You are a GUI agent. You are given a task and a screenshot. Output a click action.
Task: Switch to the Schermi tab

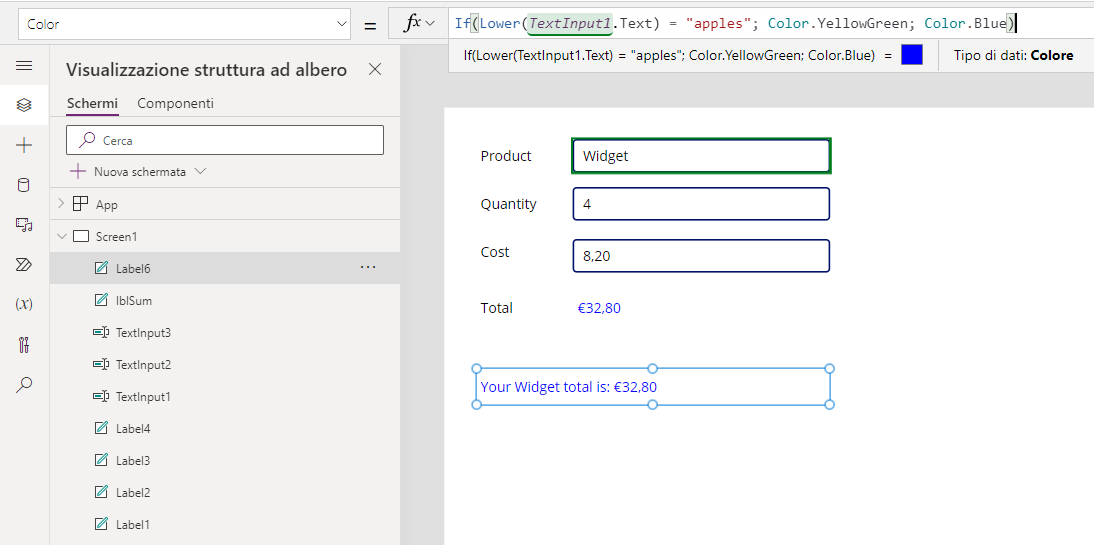(x=92, y=103)
